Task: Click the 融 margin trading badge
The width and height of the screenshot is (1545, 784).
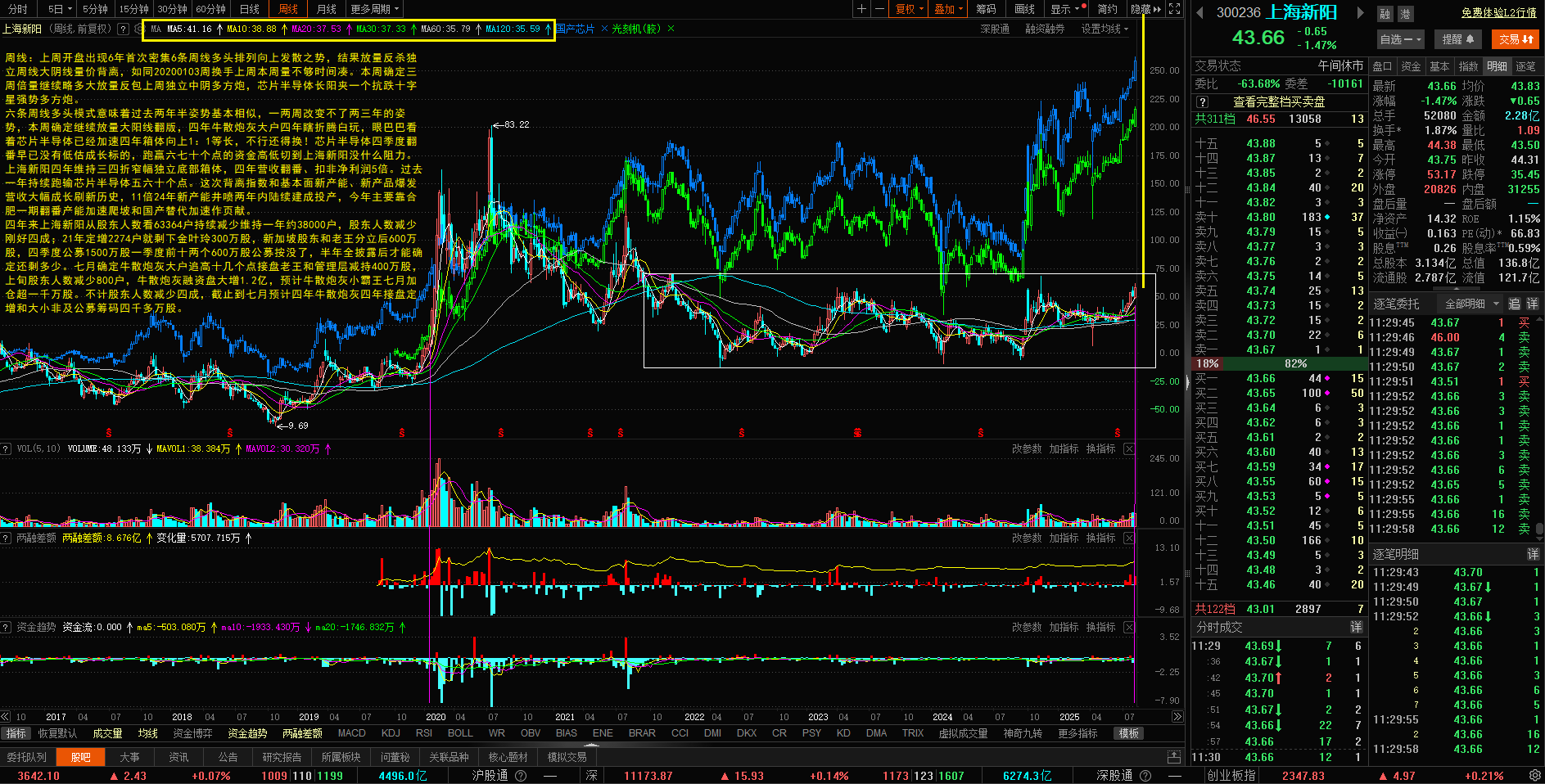Action: tap(1385, 14)
